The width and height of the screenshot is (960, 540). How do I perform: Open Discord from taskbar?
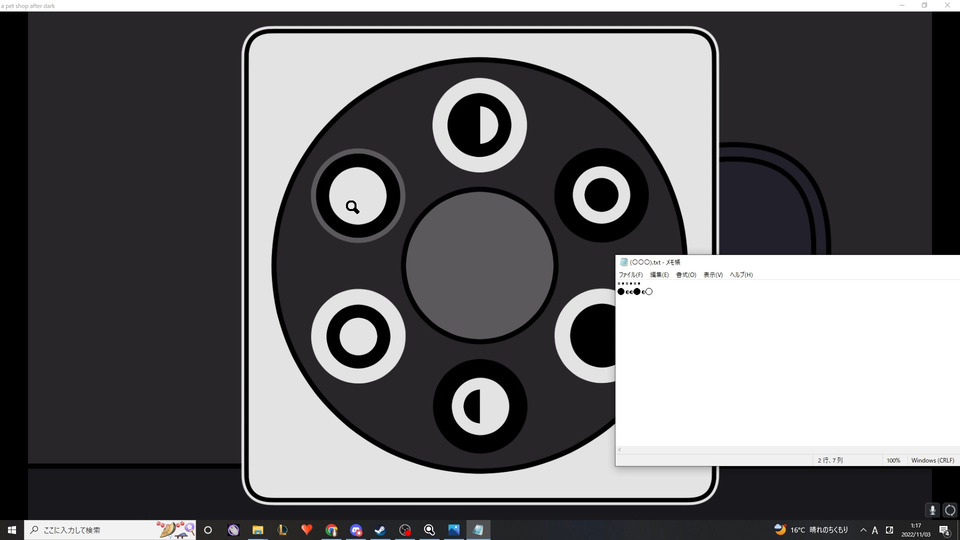coord(356,530)
